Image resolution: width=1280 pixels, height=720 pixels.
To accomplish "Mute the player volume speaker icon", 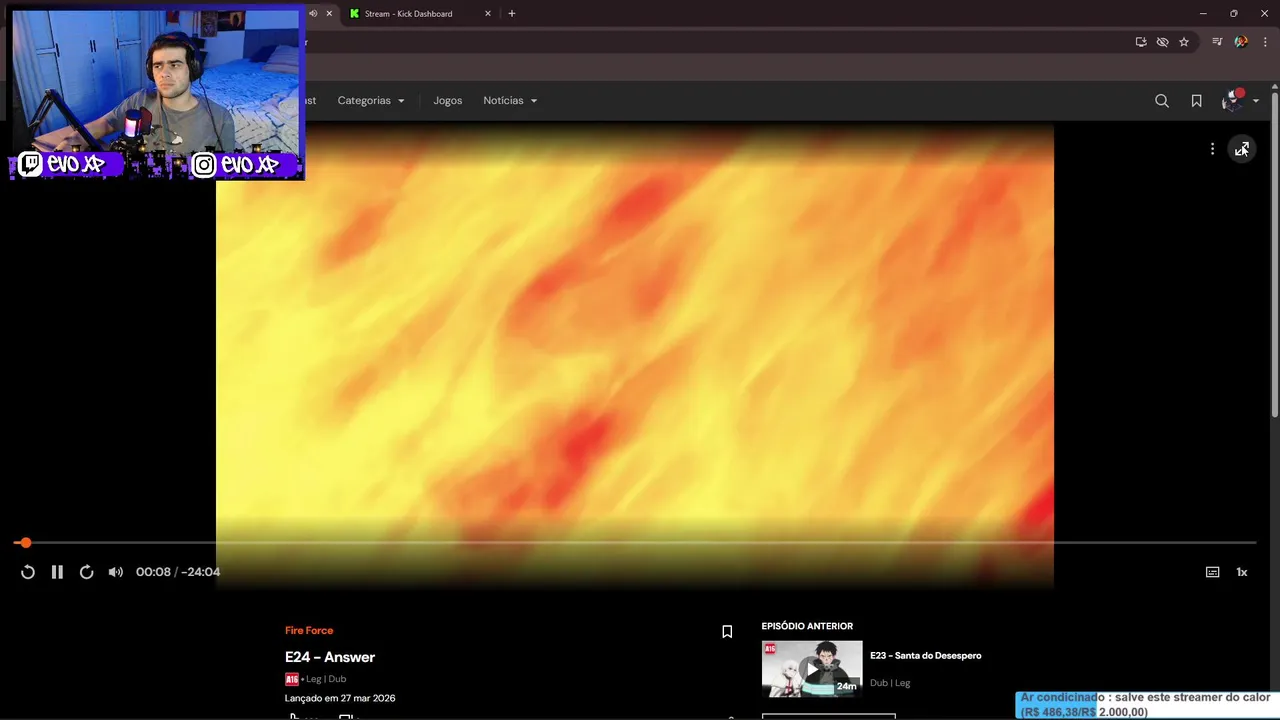I will pyautogui.click(x=116, y=572).
